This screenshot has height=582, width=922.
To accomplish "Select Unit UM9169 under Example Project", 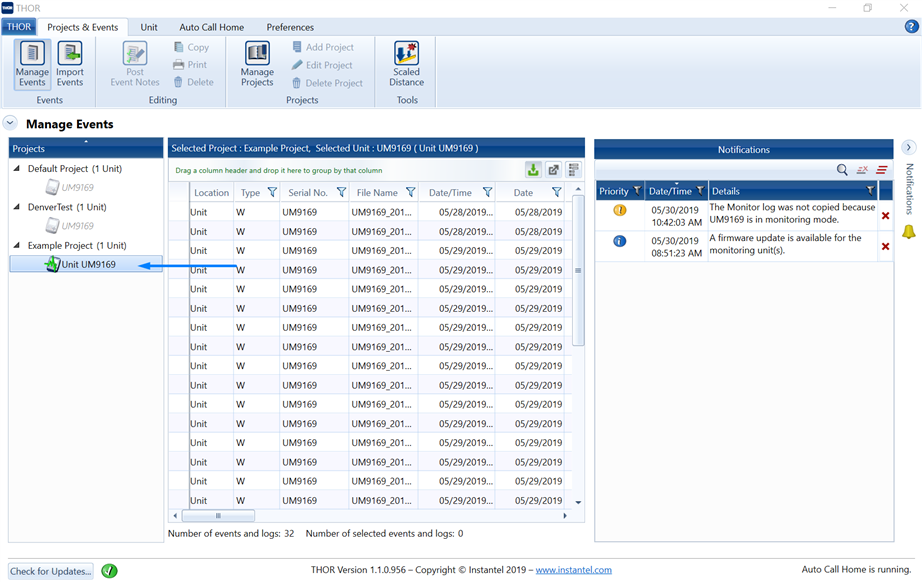I will [x=88, y=264].
